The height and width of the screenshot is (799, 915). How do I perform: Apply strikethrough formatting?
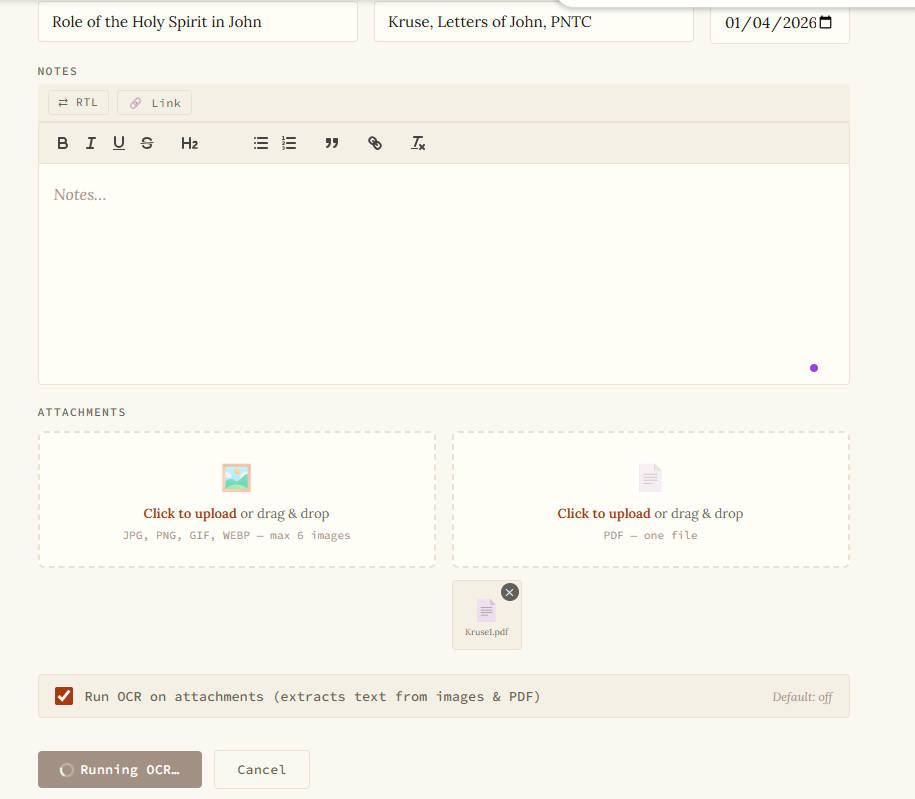147,143
